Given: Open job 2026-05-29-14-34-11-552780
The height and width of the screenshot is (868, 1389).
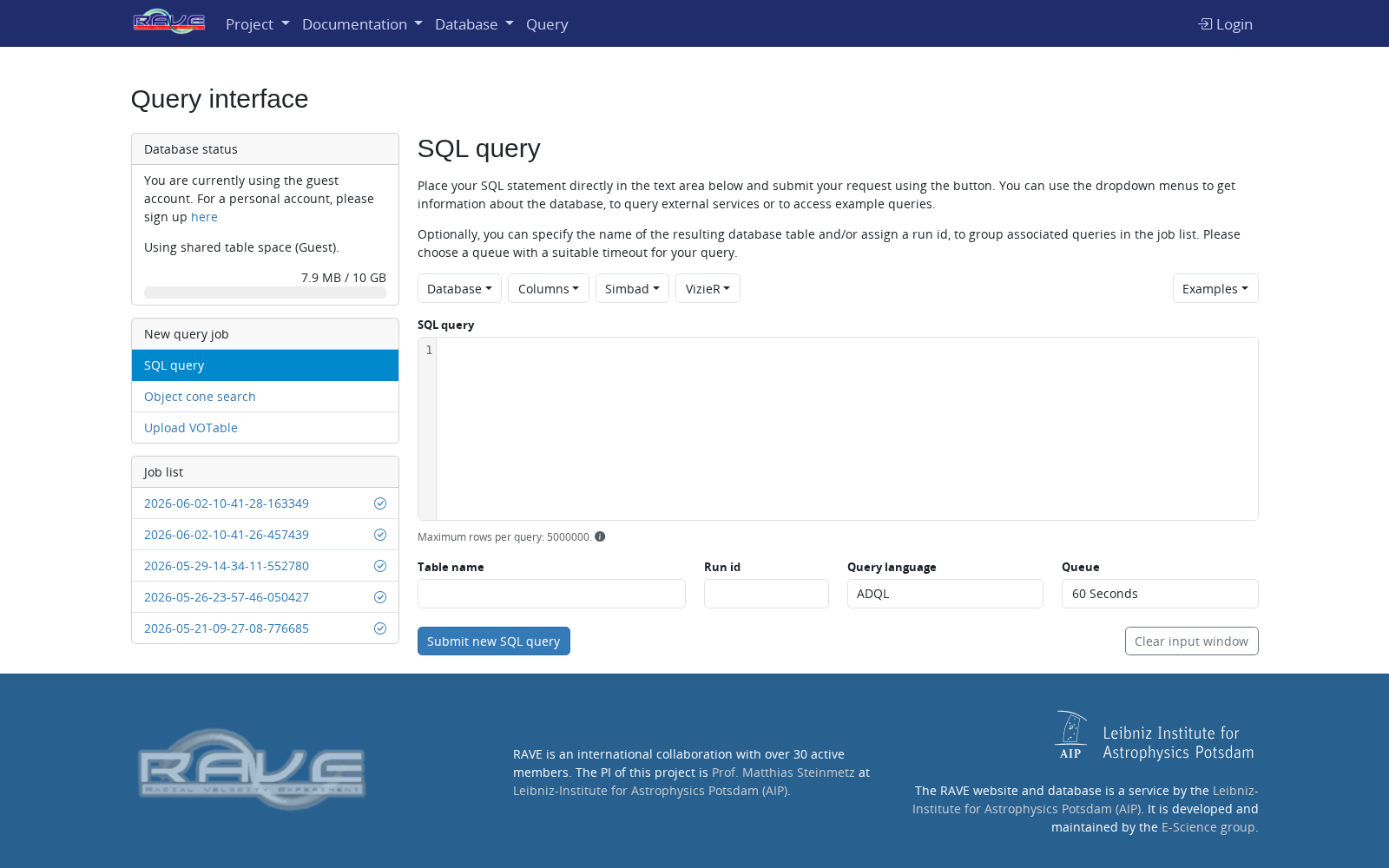Looking at the screenshot, I should pos(227,566).
